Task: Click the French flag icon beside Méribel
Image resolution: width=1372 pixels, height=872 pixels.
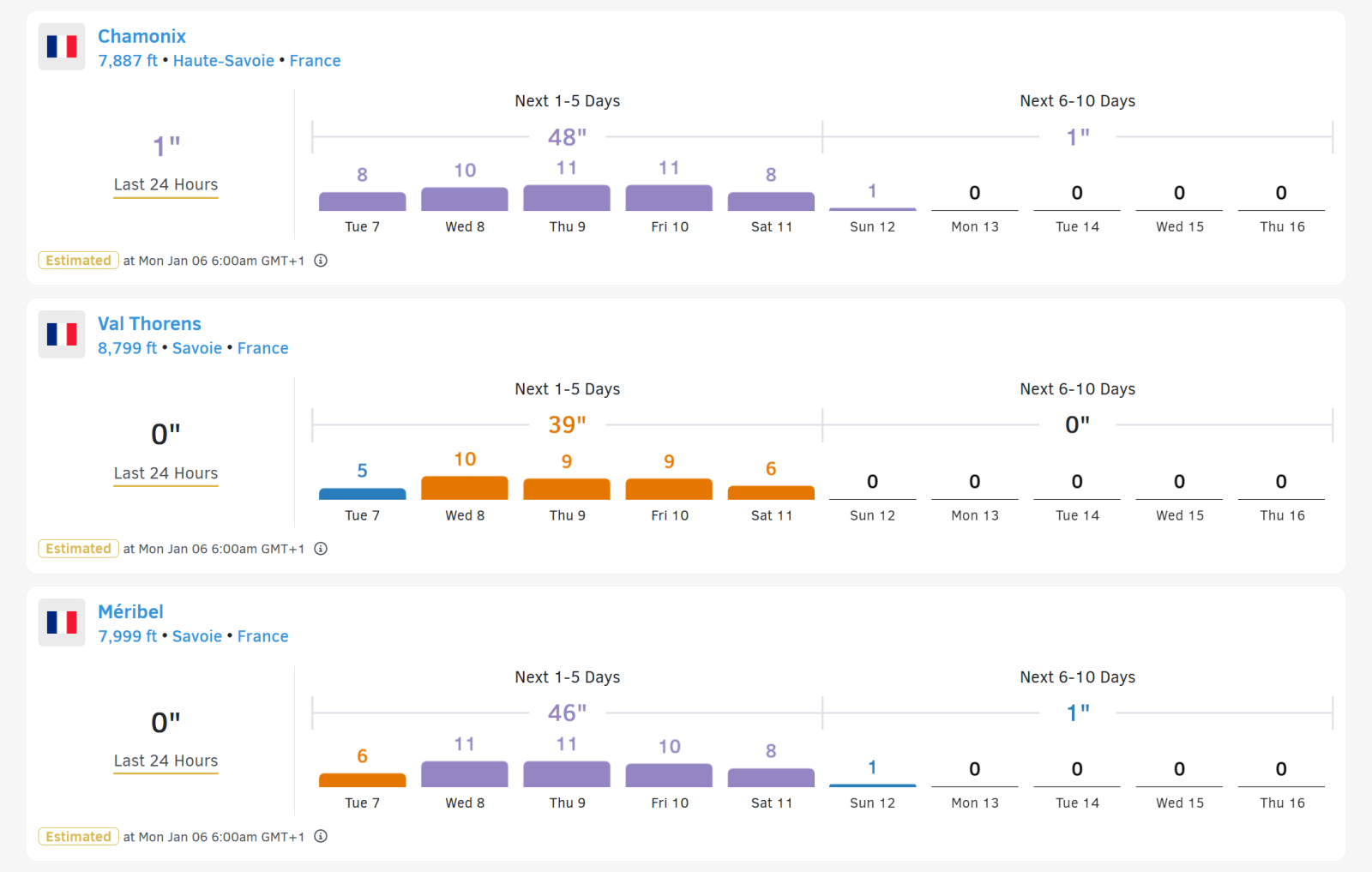Action: coord(62,622)
